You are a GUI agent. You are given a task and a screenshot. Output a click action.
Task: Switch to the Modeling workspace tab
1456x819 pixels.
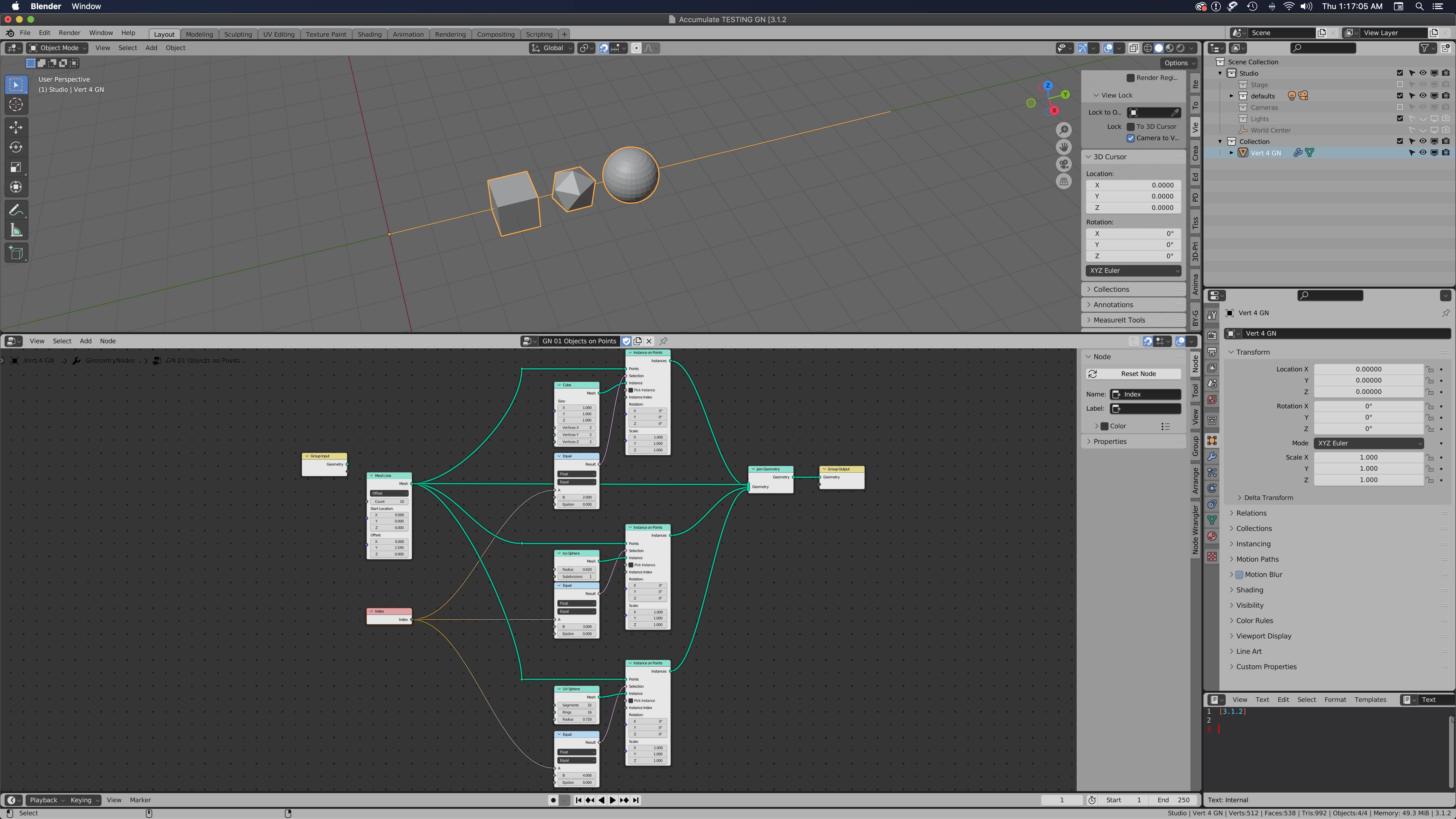pyautogui.click(x=199, y=34)
